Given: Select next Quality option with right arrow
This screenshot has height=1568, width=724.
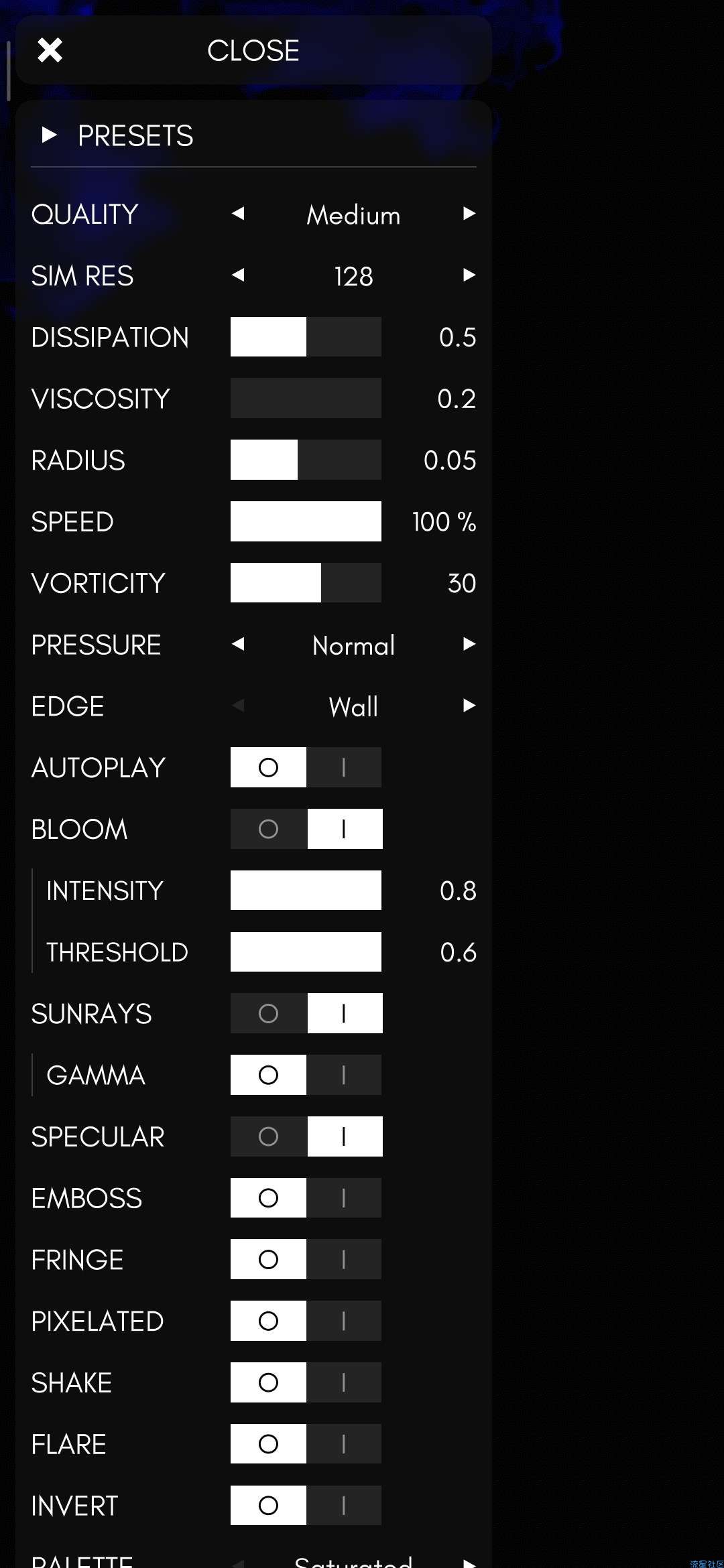Looking at the screenshot, I should 469,214.
